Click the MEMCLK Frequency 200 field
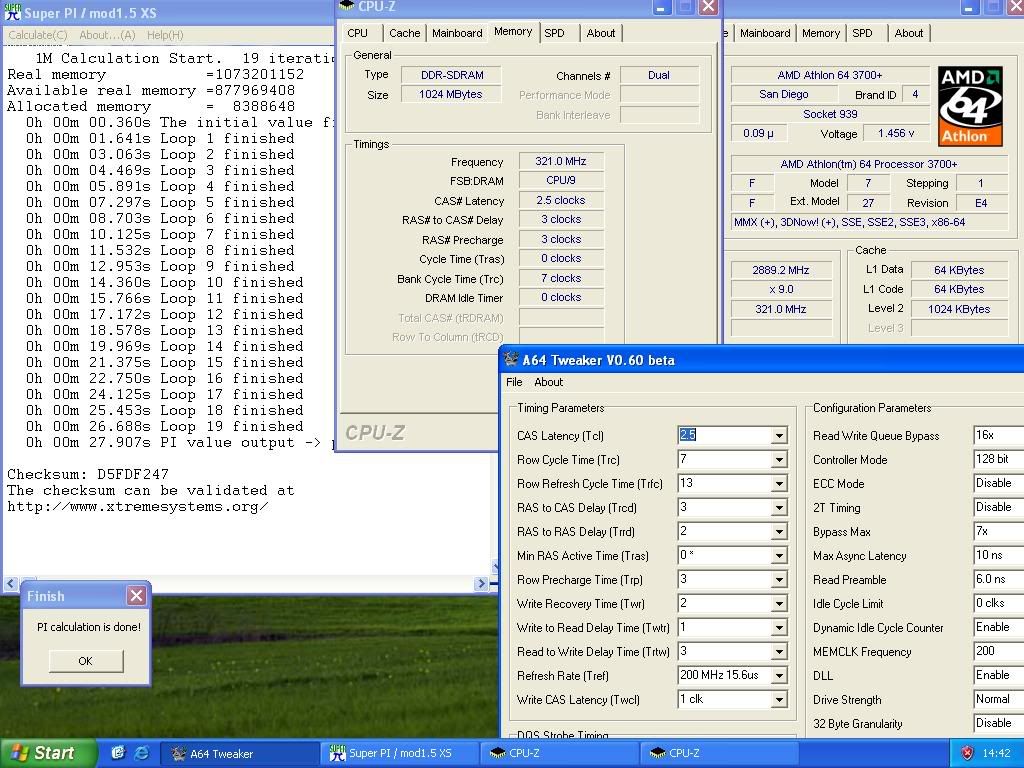The width and height of the screenshot is (1024, 768). click(999, 651)
